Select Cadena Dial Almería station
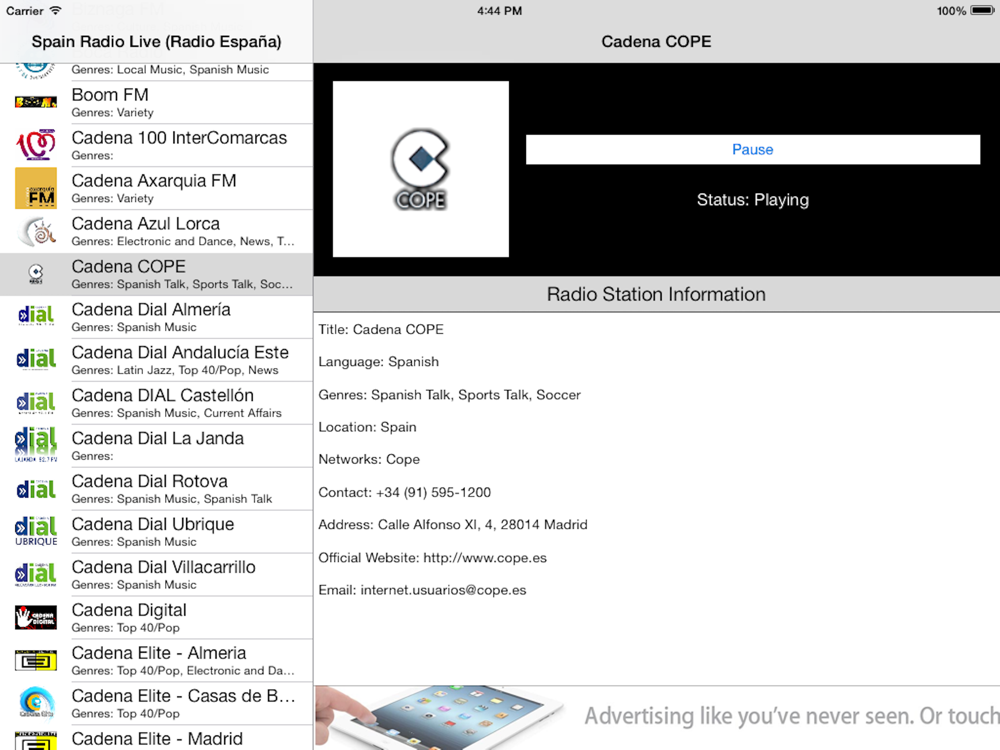This screenshot has width=1000, height=750. tap(156, 317)
